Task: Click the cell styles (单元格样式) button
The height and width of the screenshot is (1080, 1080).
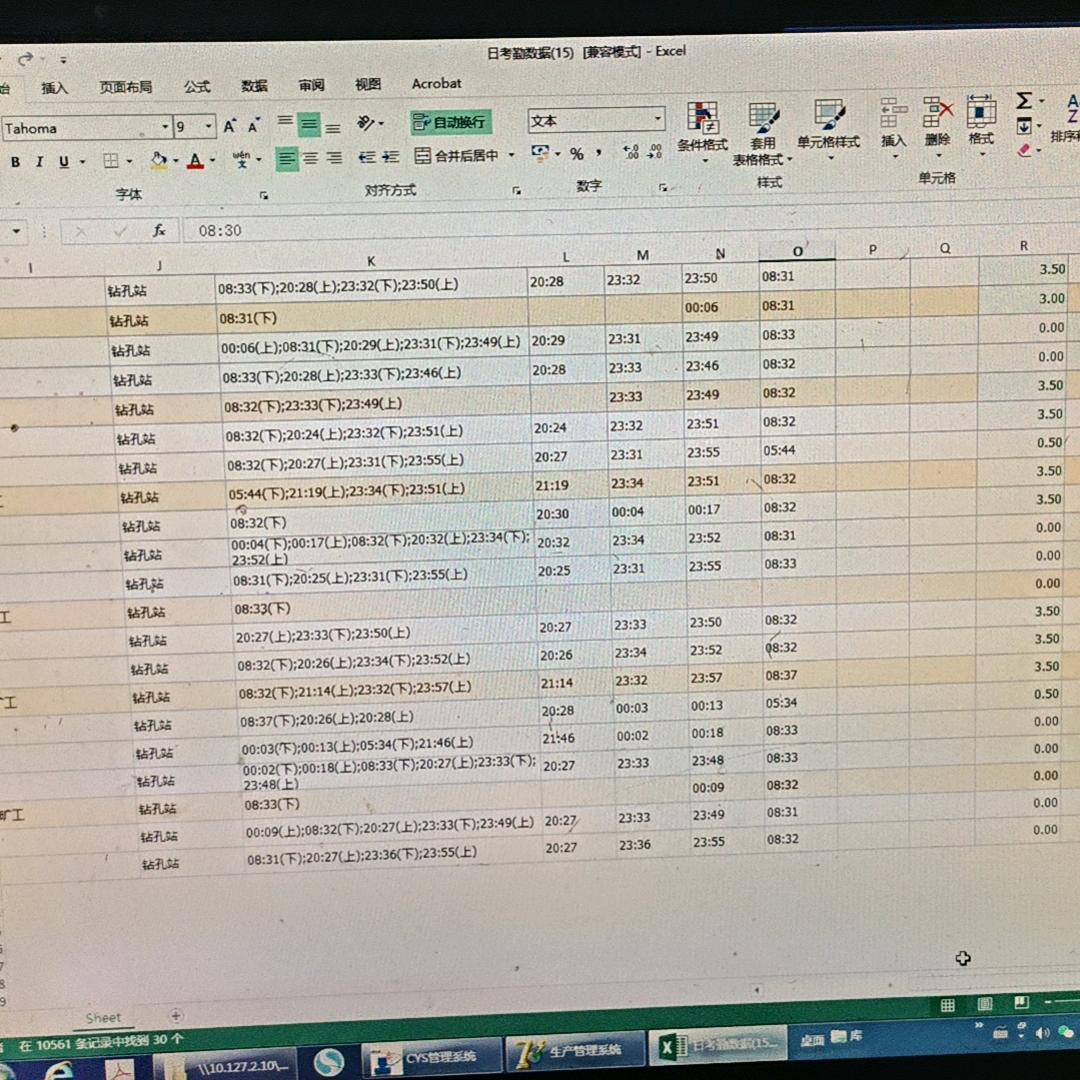Action: (x=828, y=125)
